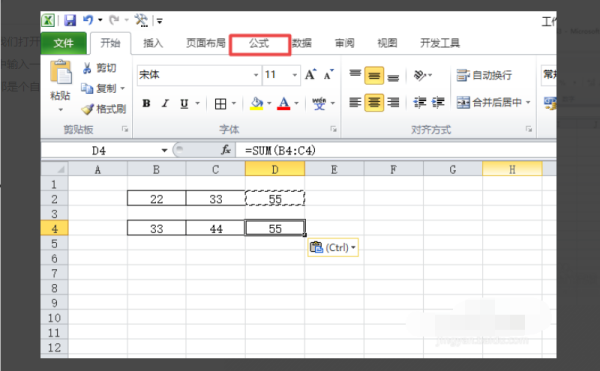Open the Undo history dropdown arrow

point(100,20)
